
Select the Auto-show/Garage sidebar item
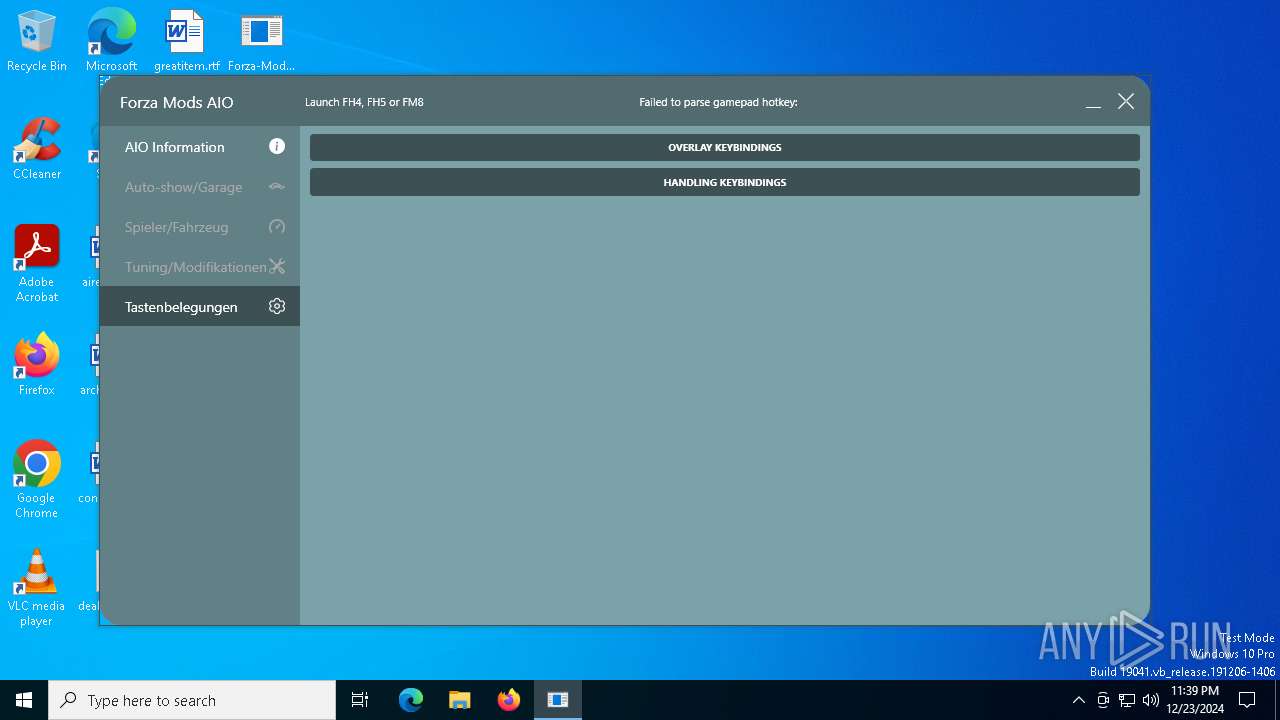(x=200, y=187)
